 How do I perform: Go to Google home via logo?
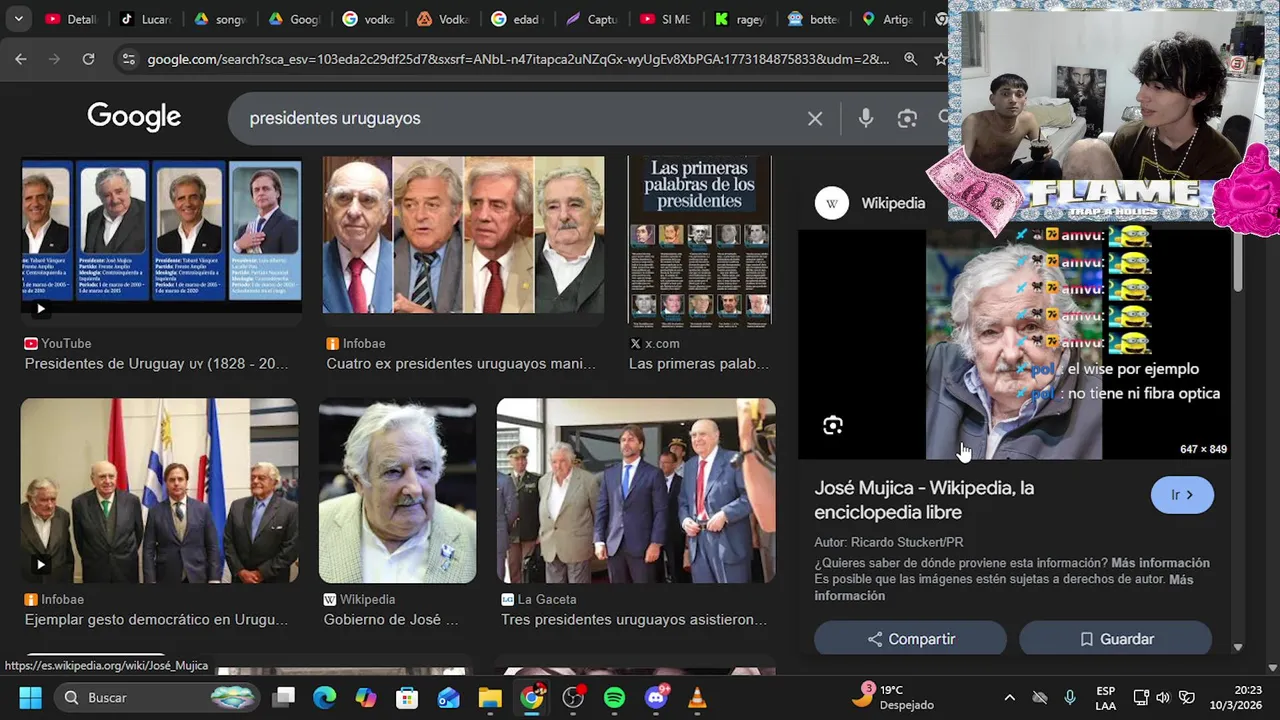134,117
